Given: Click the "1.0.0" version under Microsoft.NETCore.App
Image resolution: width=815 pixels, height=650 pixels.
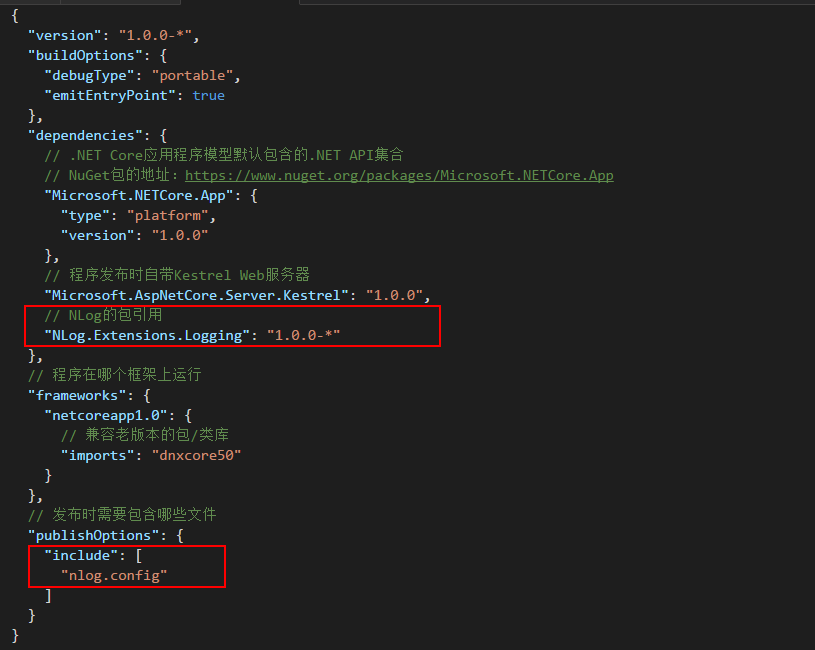Looking at the screenshot, I should pyautogui.click(x=180, y=235).
